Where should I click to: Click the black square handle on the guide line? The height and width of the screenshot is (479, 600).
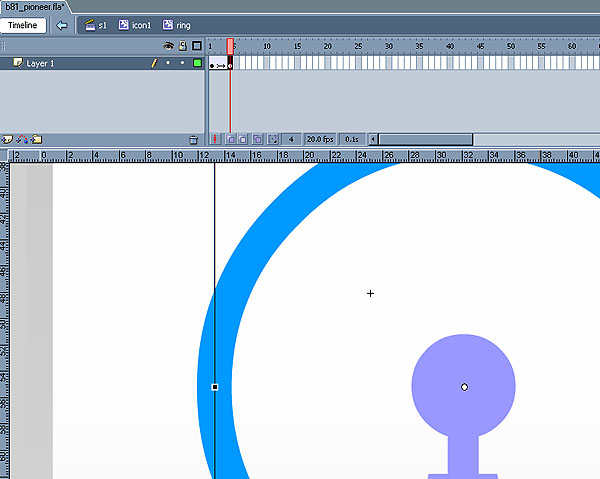(x=215, y=387)
